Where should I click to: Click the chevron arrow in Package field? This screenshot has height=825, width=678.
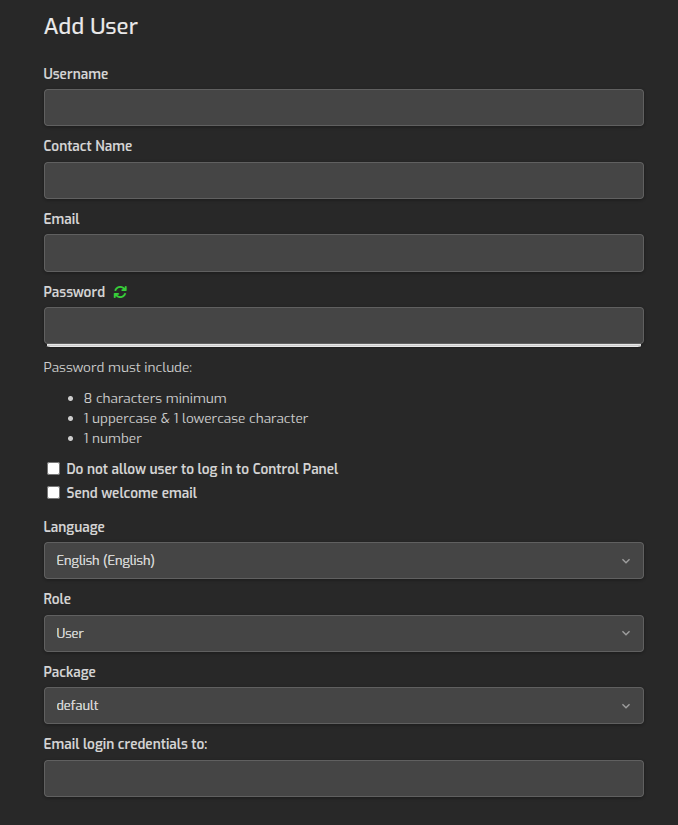(625, 706)
